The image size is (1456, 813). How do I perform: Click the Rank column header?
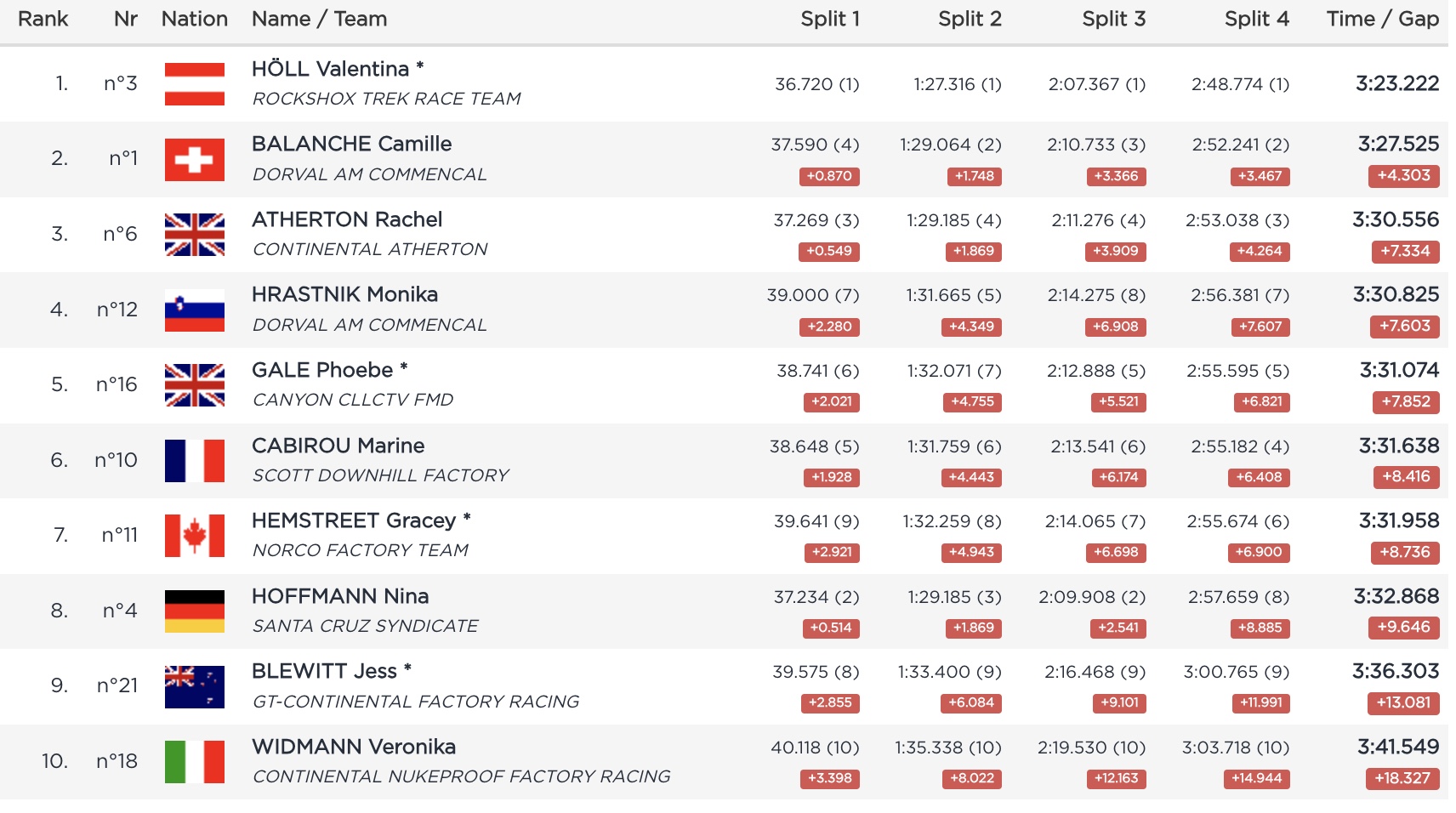pos(43,19)
